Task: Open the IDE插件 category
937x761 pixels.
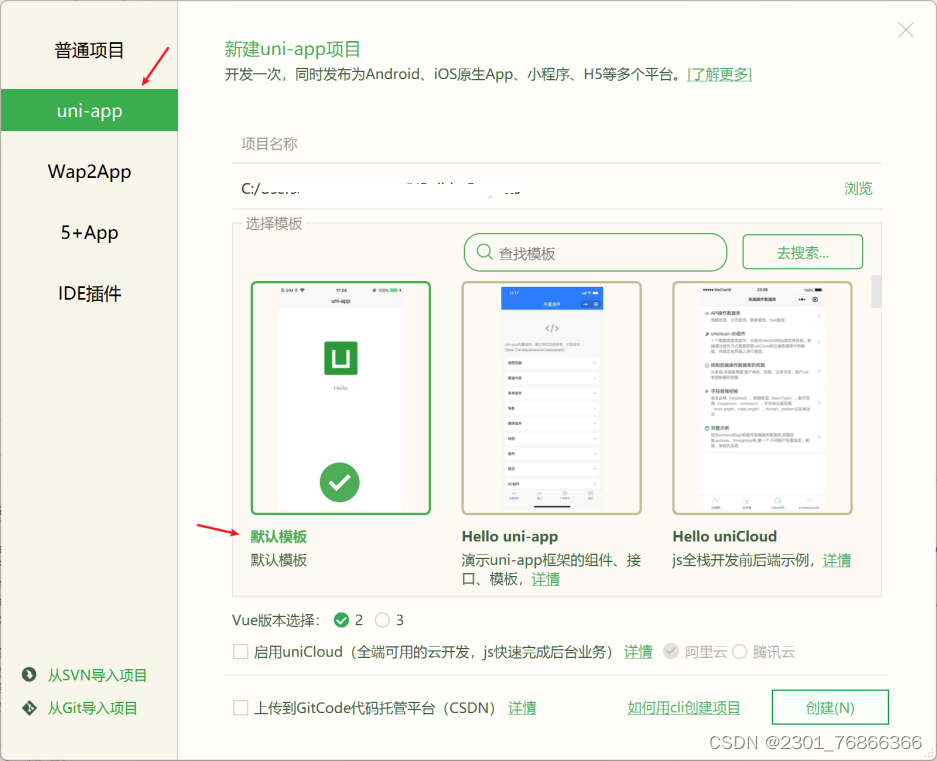Action: (89, 293)
